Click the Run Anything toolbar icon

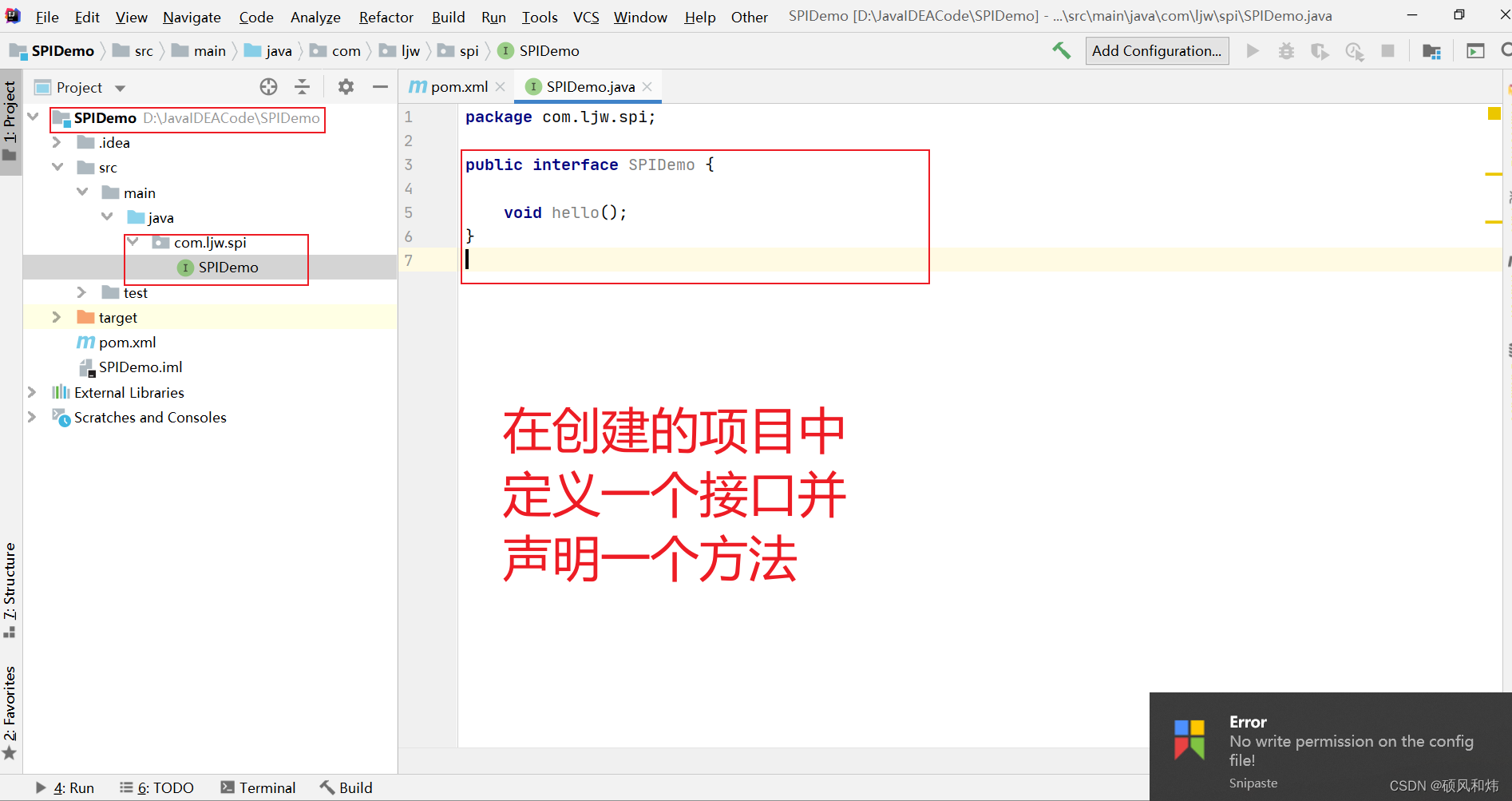(x=1475, y=51)
